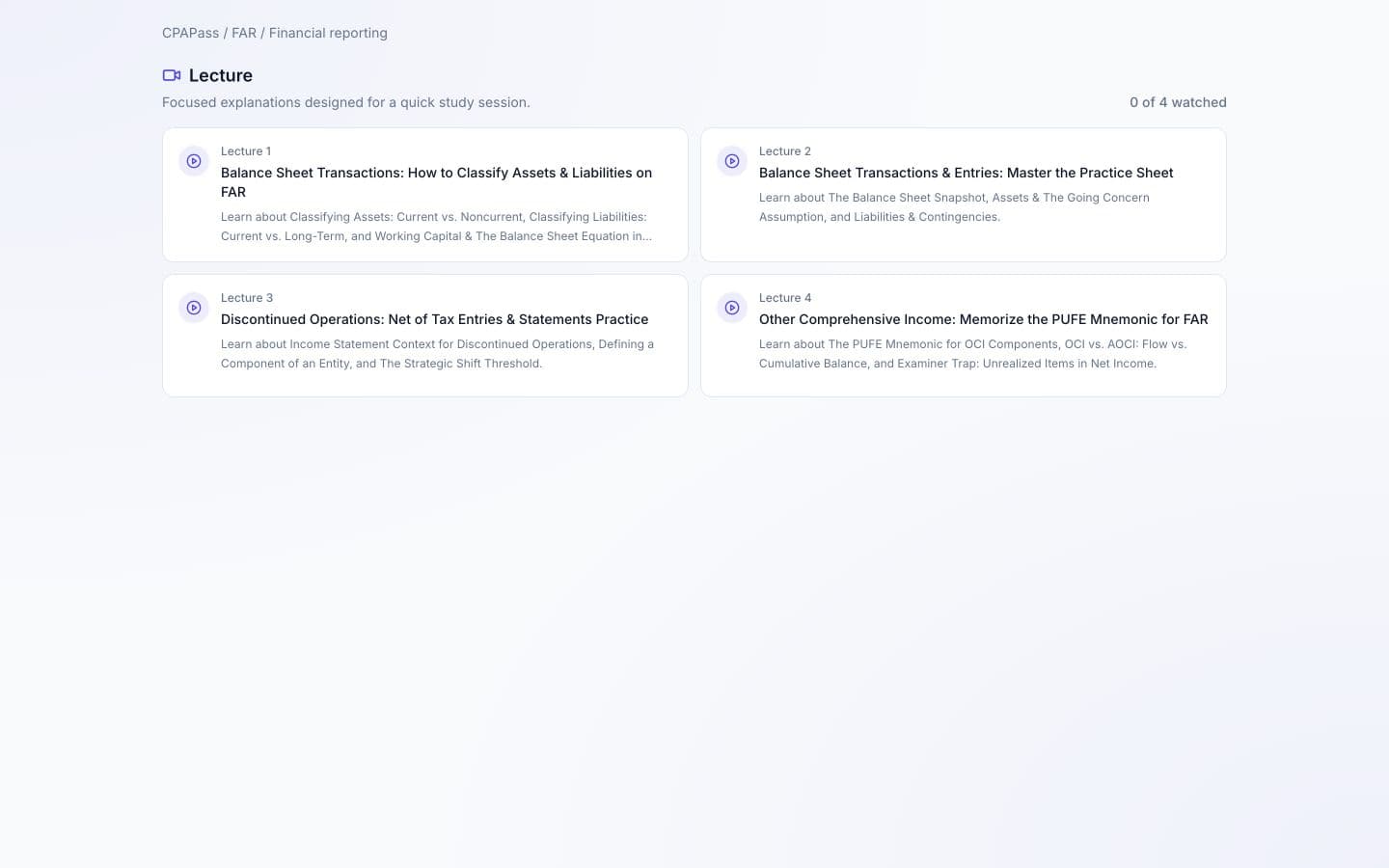This screenshot has height=868, width=1389.
Task: Click the video camera icon beside Lecture heading
Action: tap(172, 75)
